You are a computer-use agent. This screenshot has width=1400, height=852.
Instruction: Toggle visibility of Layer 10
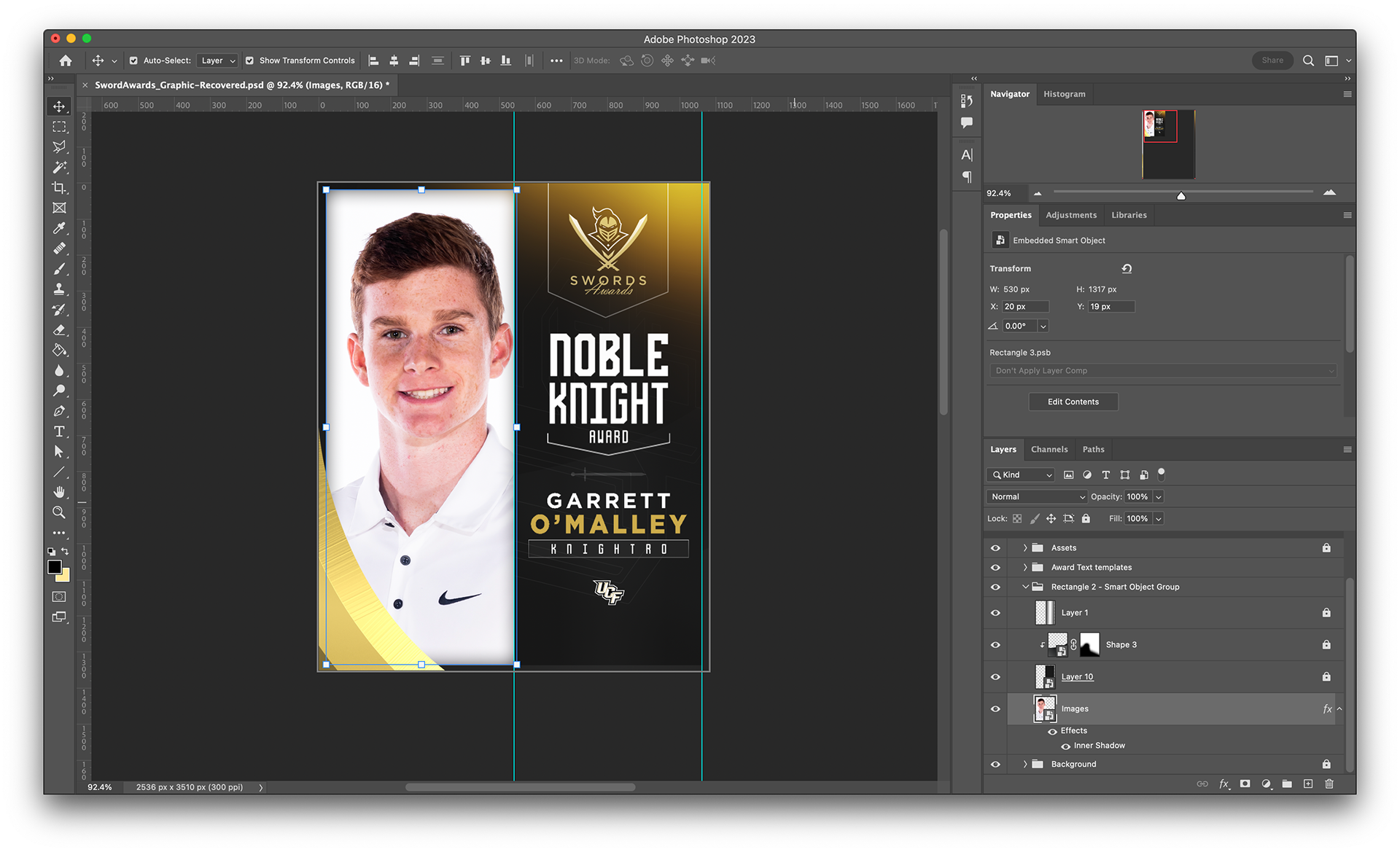(x=995, y=677)
